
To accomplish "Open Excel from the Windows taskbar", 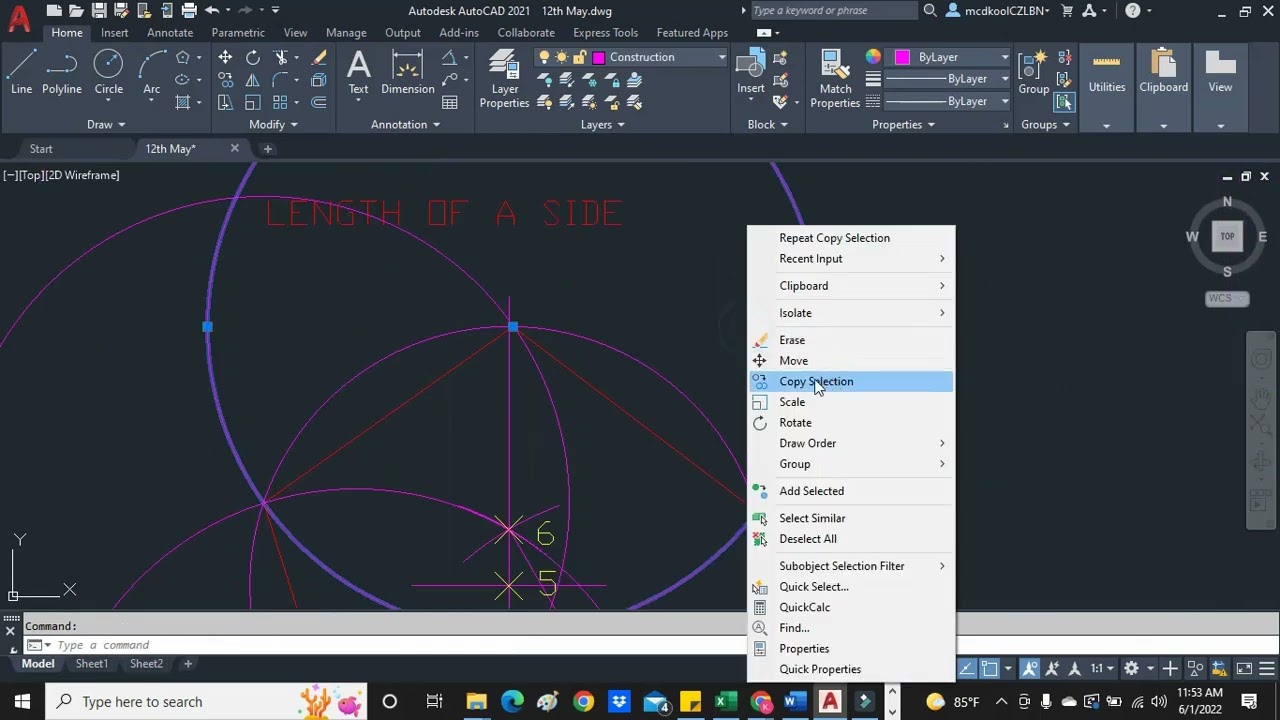I will [x=726, y=701].
